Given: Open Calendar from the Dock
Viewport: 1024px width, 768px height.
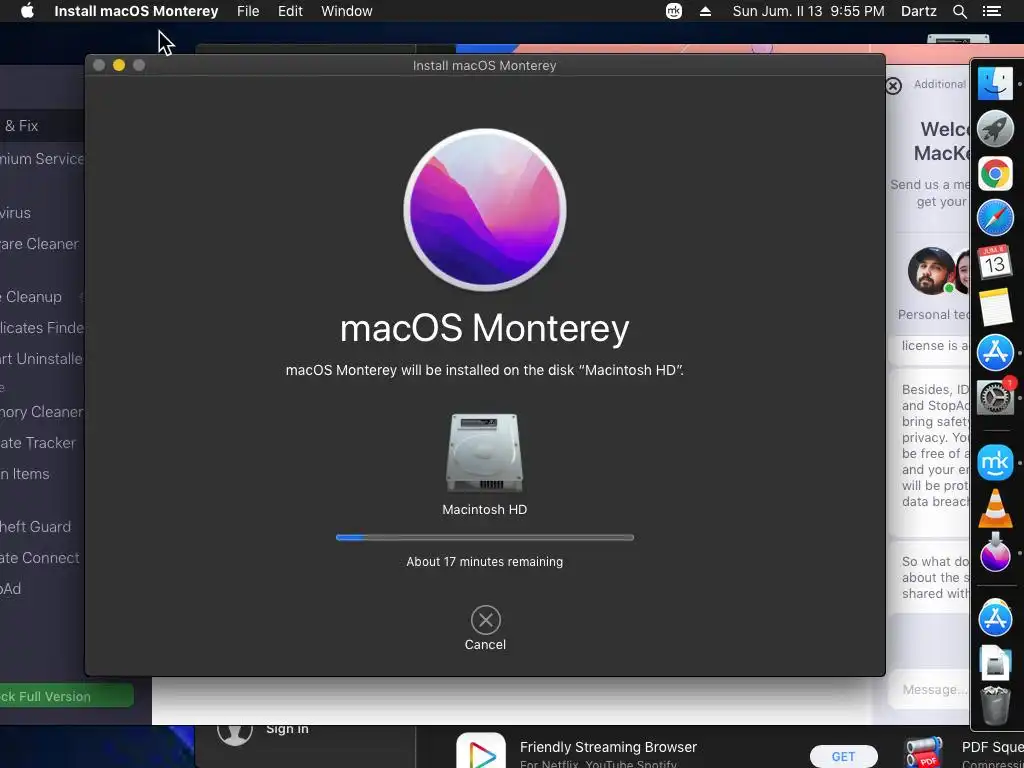Looking at the screenshot, I should (x=995, y=263).
